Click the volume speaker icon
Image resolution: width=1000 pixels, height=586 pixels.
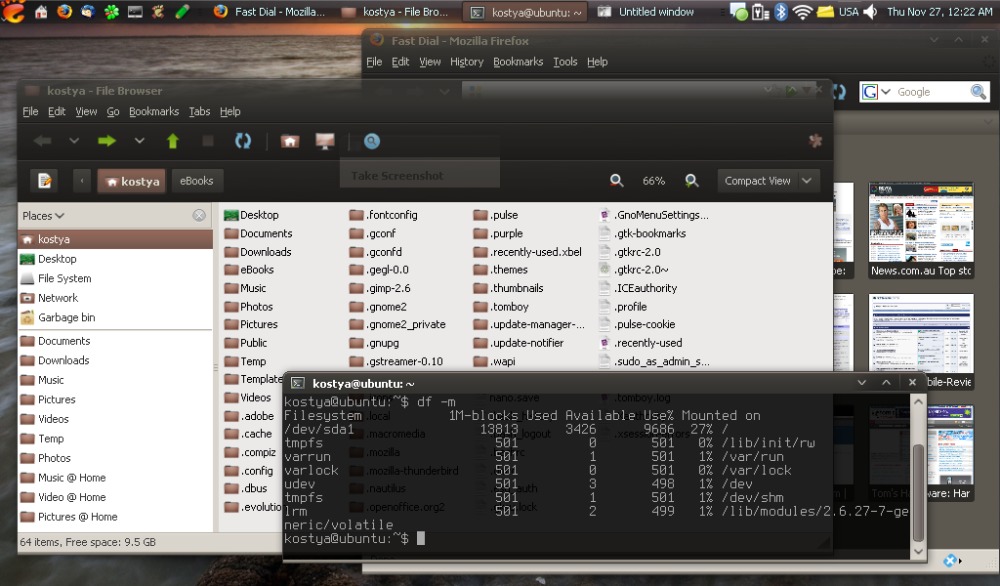(870, 11)
